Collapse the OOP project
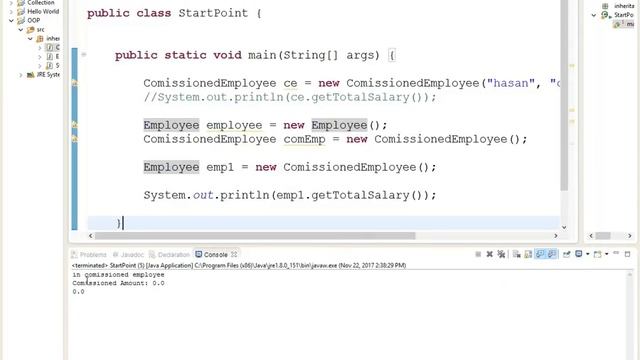640x360 pixels. [11, 20]
